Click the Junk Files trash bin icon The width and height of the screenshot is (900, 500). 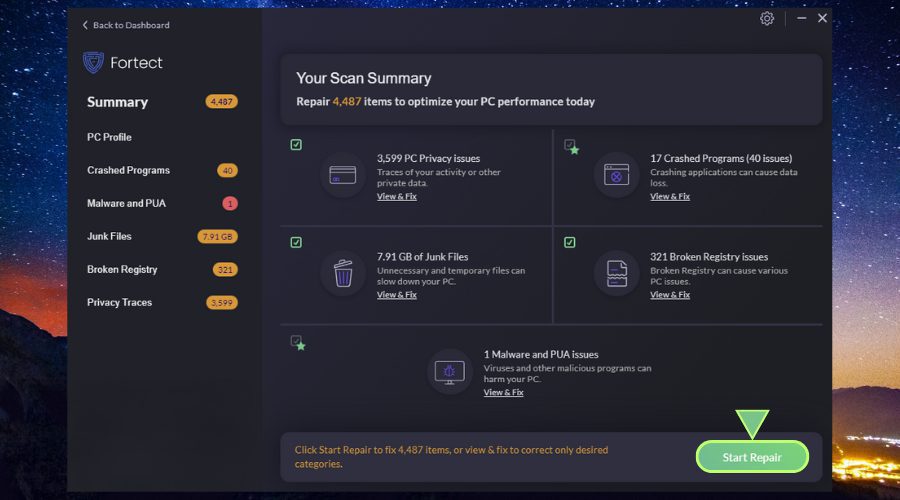click(343, 273)
